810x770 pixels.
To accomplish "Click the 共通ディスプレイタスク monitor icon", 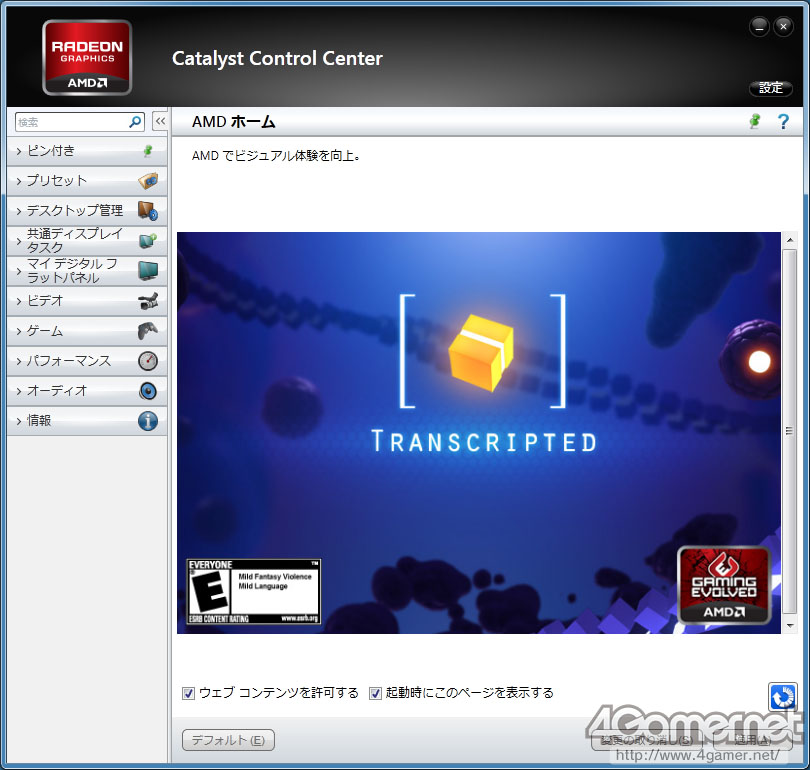I will pyautogui.click(x=148, y=241).
